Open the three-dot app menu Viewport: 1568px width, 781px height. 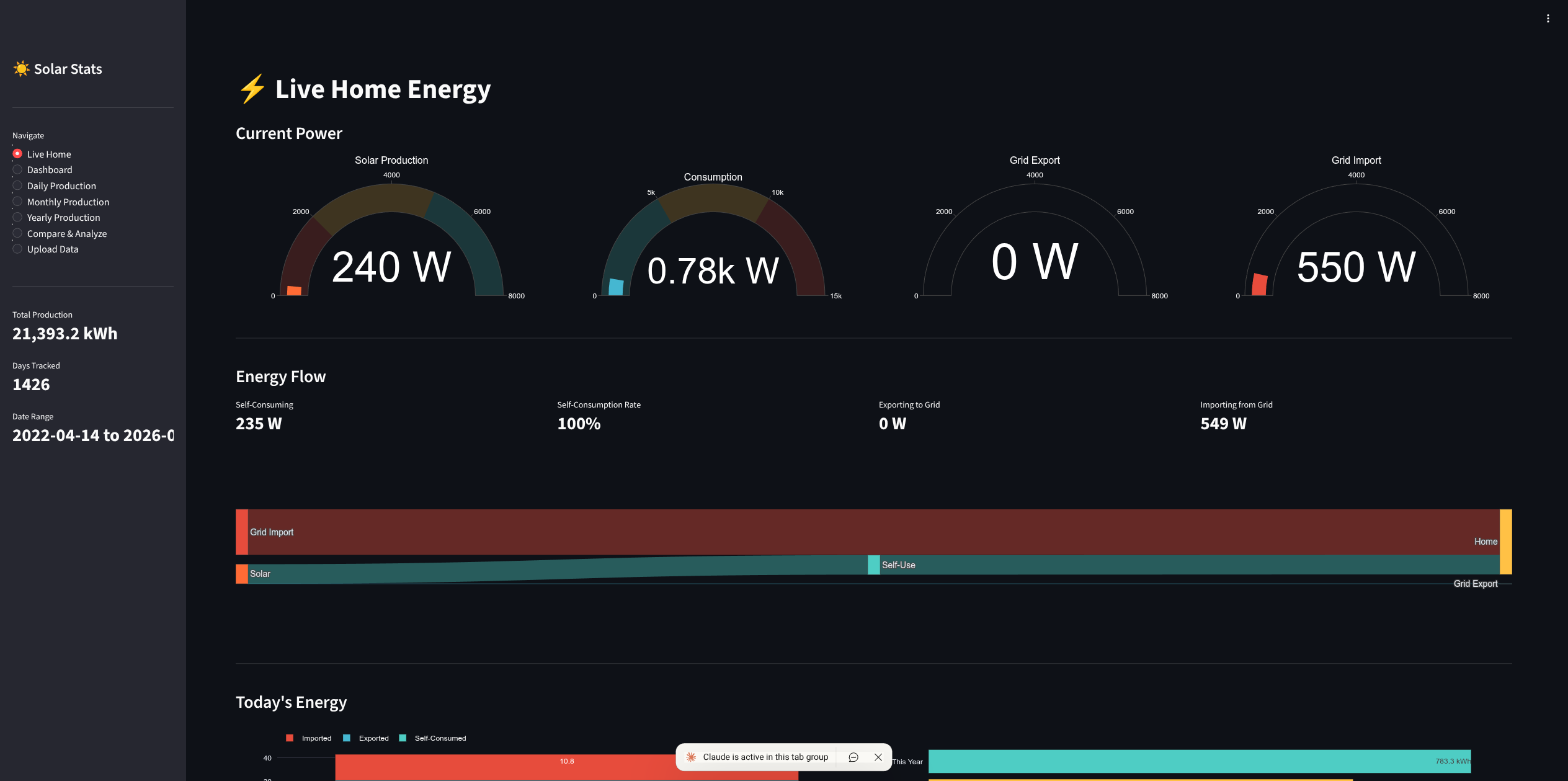click(1548, 18)
